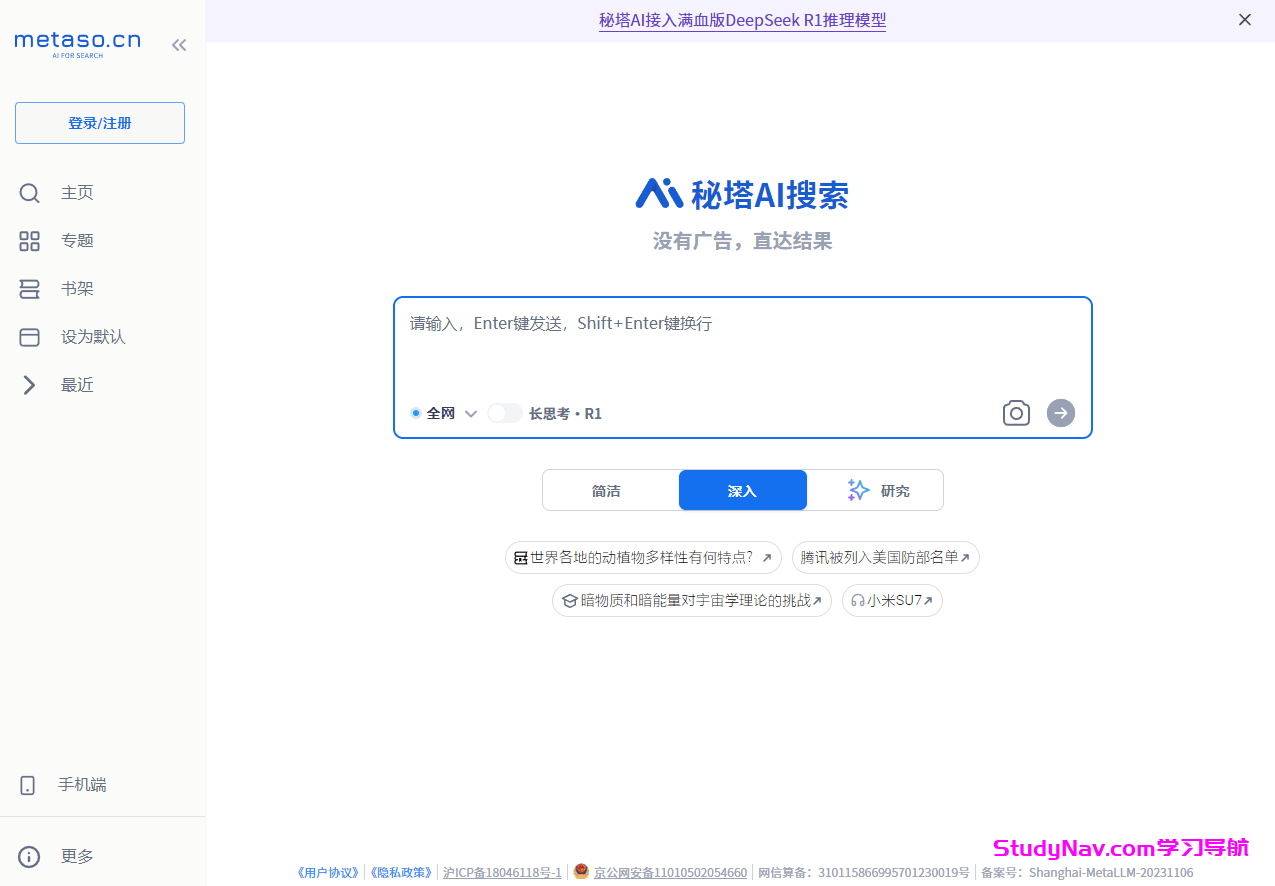Switch to the 研究 mode tab
The width and height of the screenshot is (1275, 886).
tap(875, 490)
